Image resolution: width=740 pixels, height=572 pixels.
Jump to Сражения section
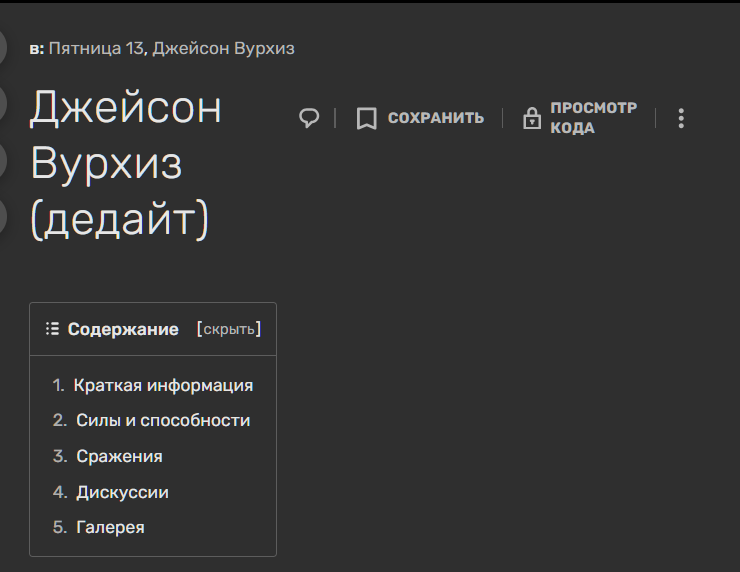point(119,456)
